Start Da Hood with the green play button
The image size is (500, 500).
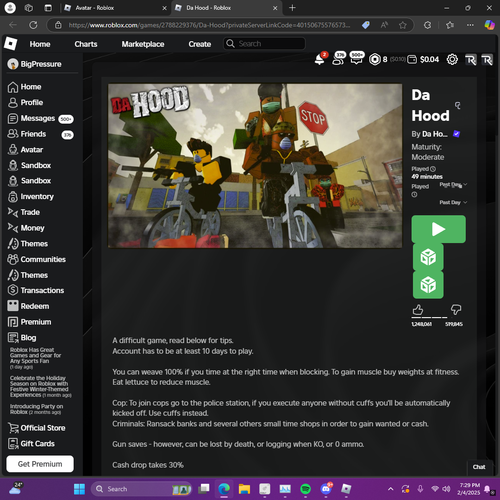point(438,229)
